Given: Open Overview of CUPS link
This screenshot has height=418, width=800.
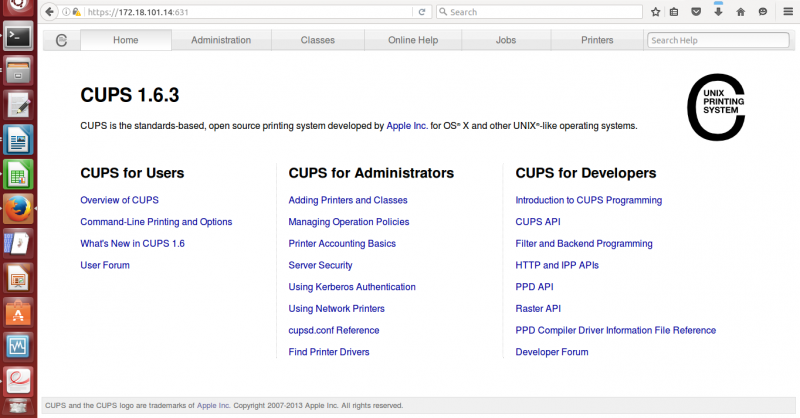Looking at the screenshot, I should coord(119,200).
